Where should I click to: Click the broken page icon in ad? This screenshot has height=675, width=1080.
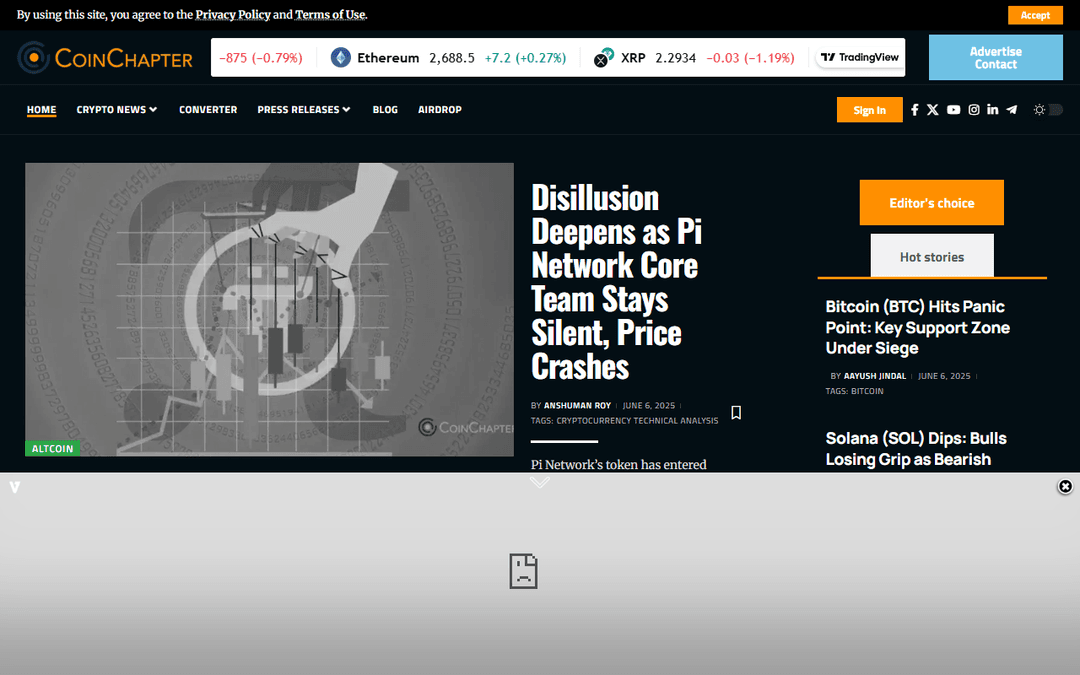point(523,571)
